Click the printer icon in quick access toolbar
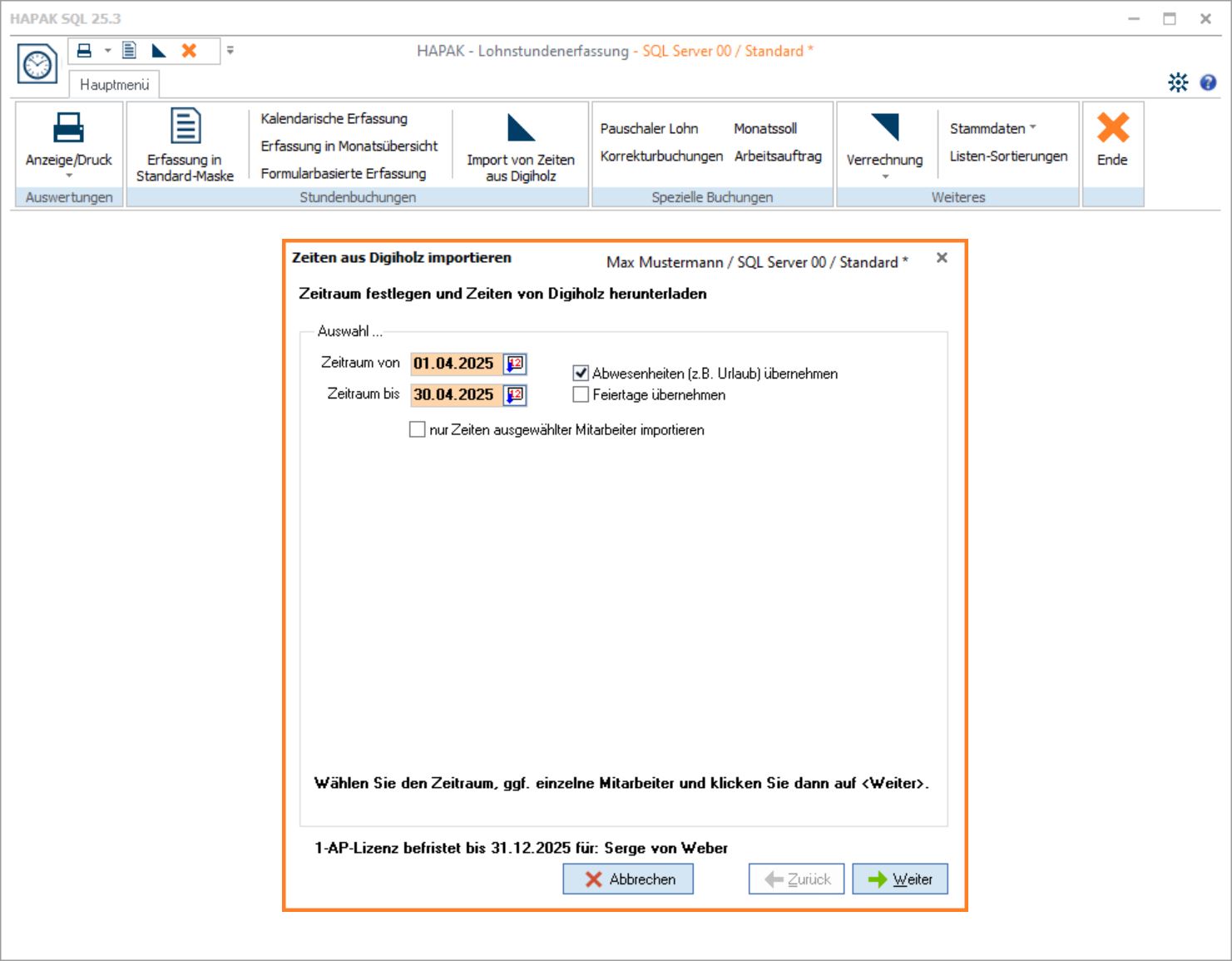Viewport: 1232px width, 961px height. (84, 51)
